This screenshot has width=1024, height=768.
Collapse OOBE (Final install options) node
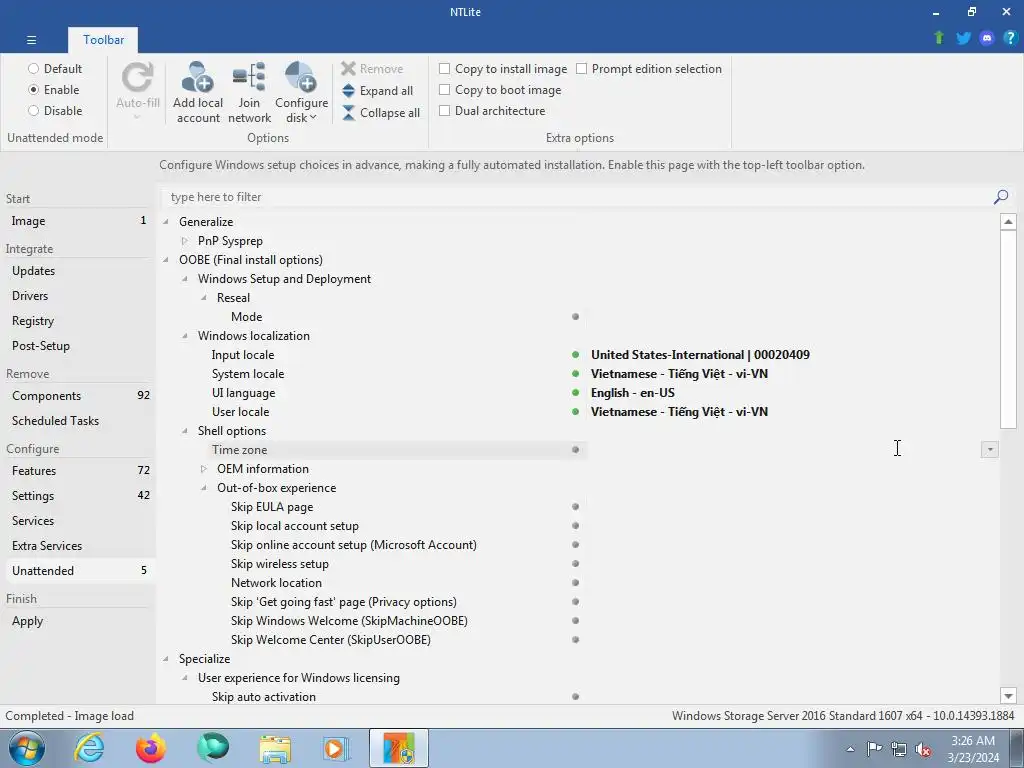point(166,259)
